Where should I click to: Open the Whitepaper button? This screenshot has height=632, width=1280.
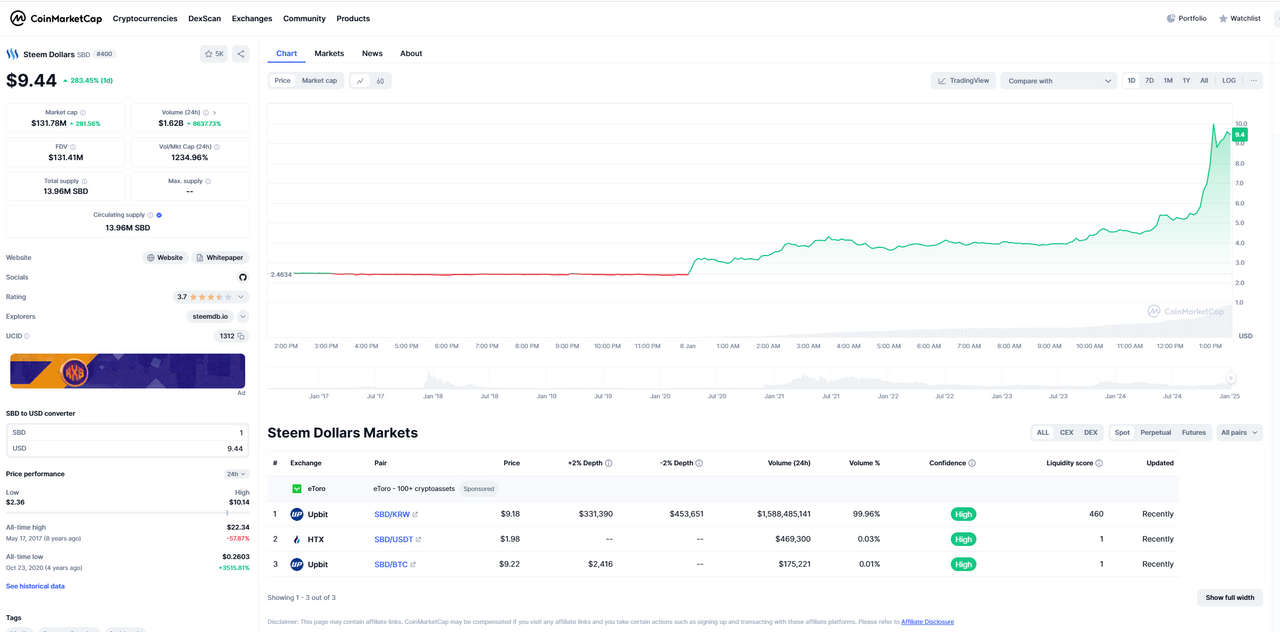[x=220, y=258]
